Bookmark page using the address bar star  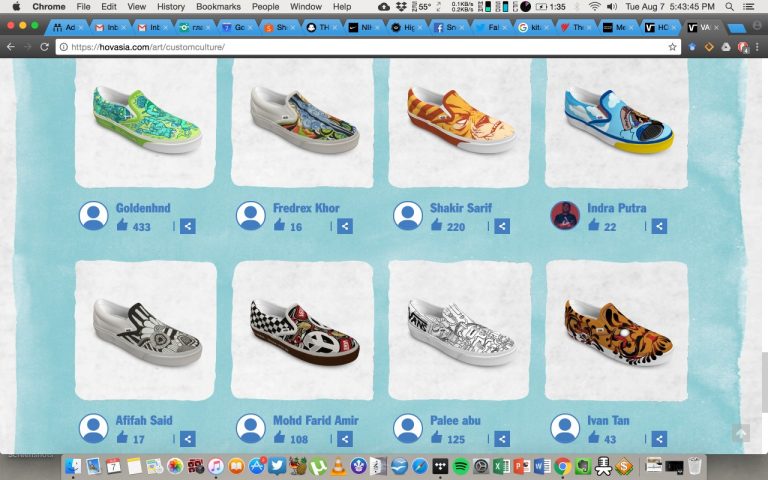click(672, 47)
